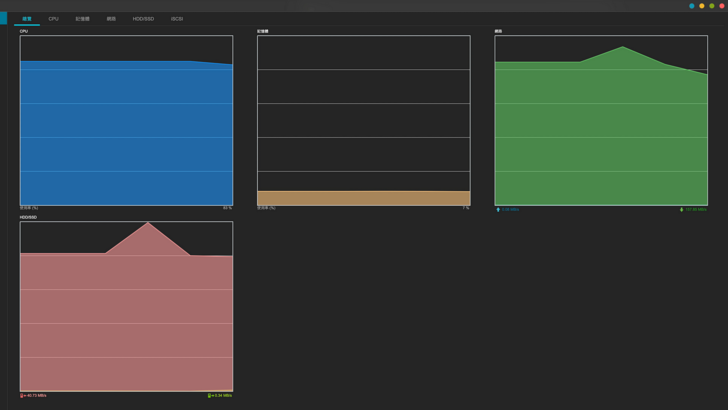This screenshot has height=410, width=728.
Task: Click the tan memory usage graph
Action: (363, 198)
